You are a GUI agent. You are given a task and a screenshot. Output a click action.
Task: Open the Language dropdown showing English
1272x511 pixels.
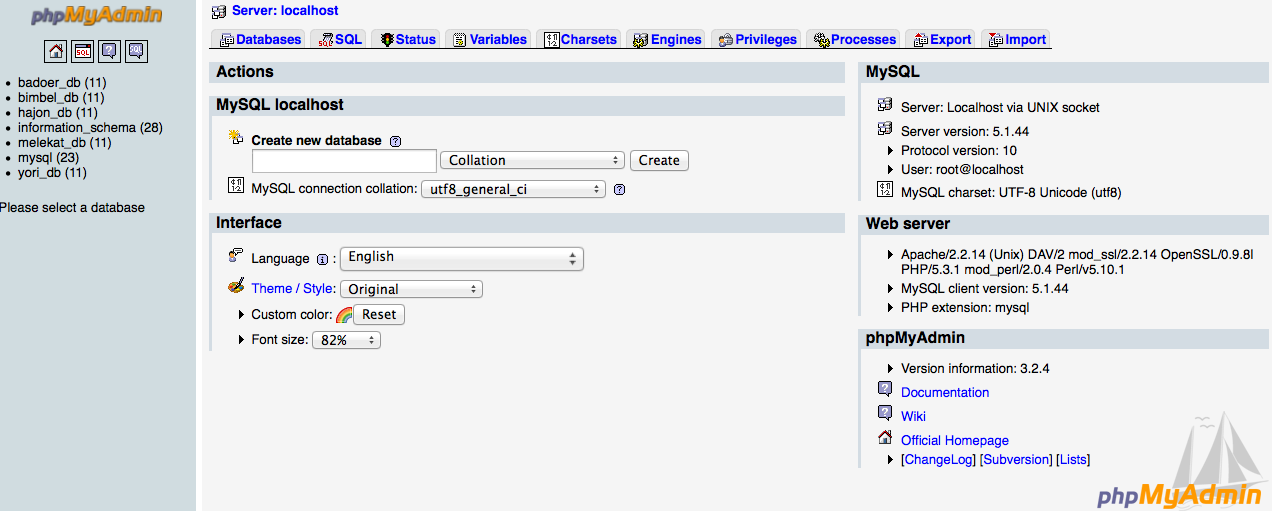tap(462, 258)
